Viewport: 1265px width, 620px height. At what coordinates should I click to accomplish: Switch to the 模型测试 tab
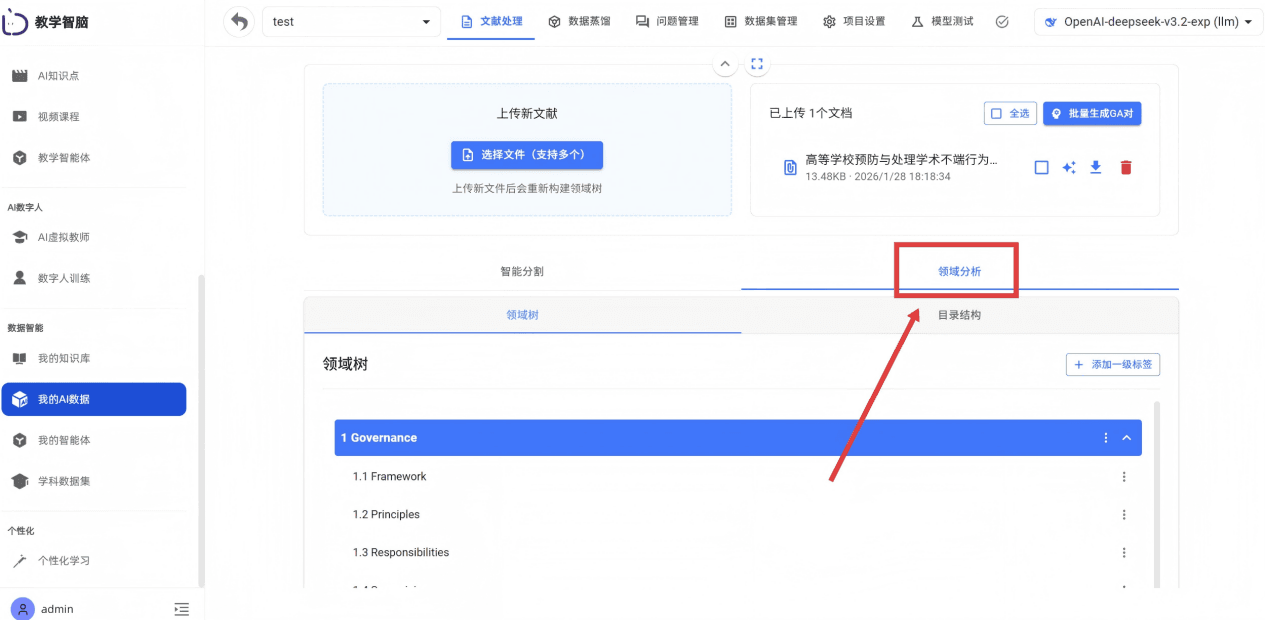(x=942, y=21)
